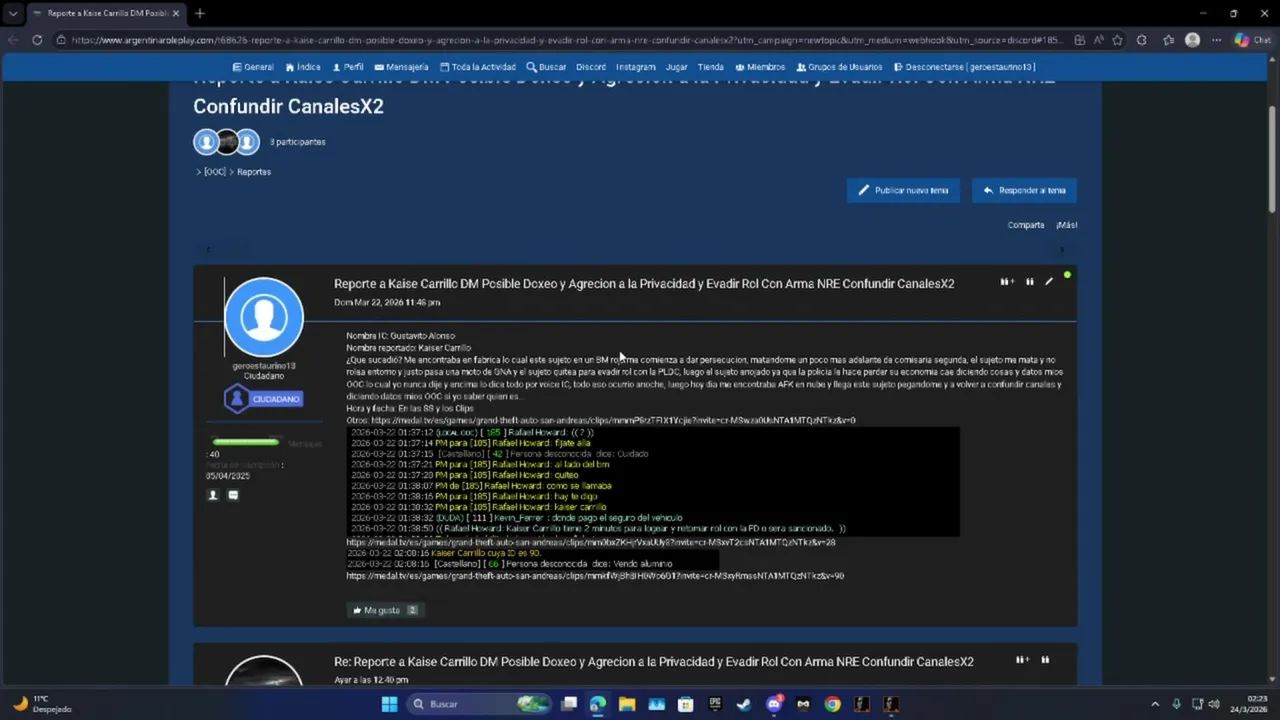This screenshot has height=720, width=1280.
Task: Show hidden system tray icons
Action: (x=1155, y=704)
